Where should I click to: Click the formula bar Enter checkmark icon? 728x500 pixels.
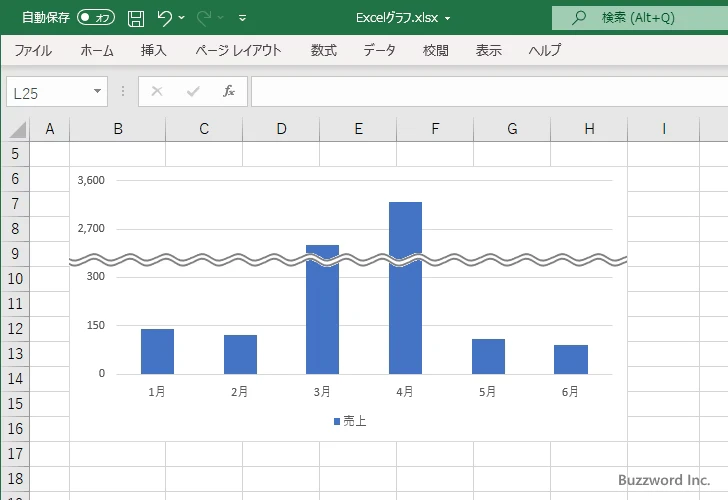[193, 91]
